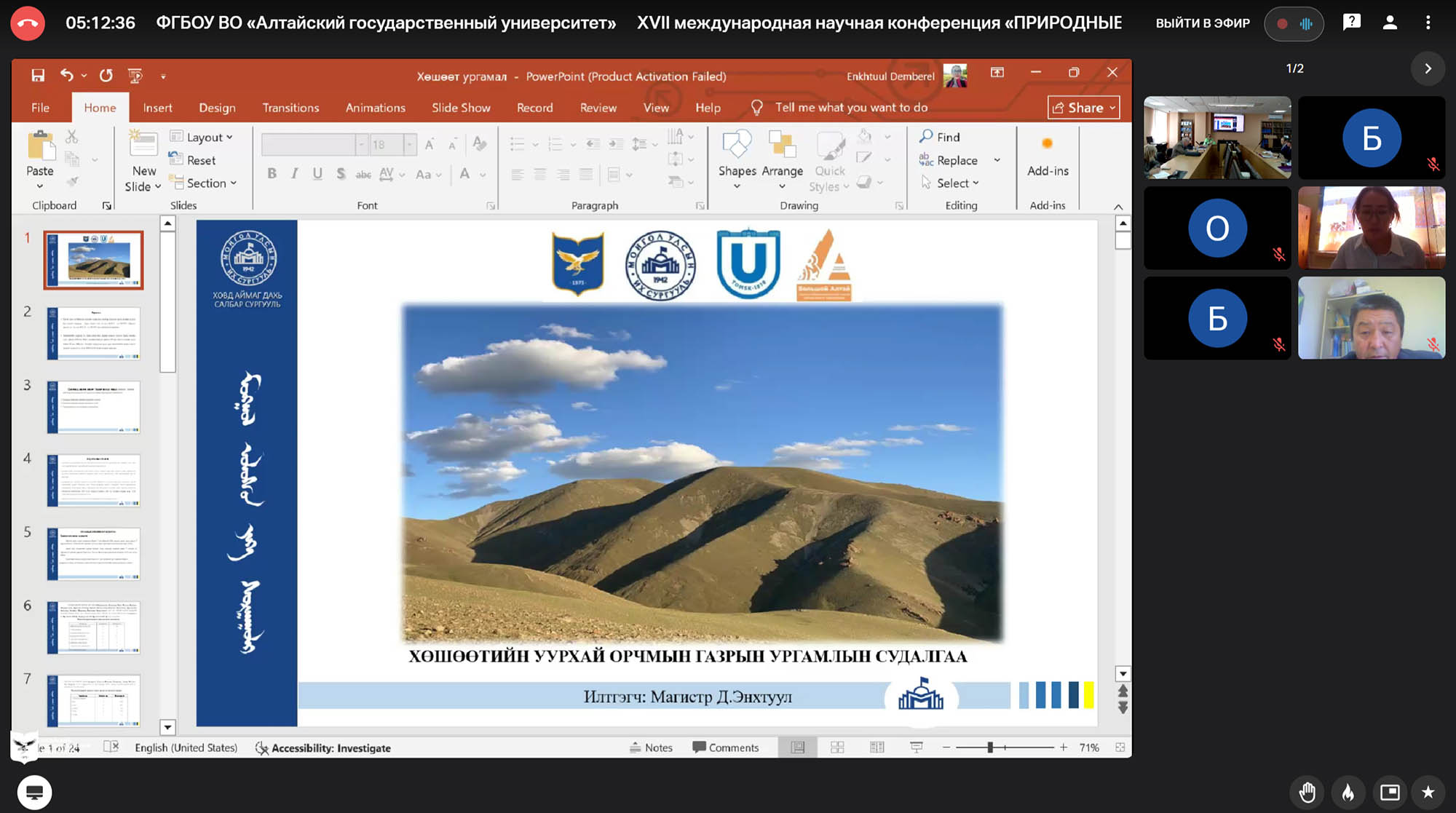Viewport: 1456px width, 813px height.
Task: Raise hand using the hand icon
Action: point(1307,792)
